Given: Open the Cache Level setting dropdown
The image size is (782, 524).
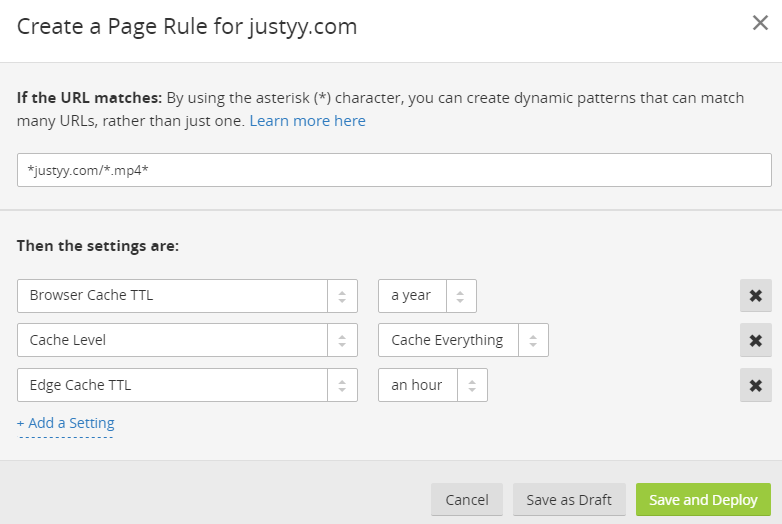Looking at the screenshot, I should tap(187, 340).
